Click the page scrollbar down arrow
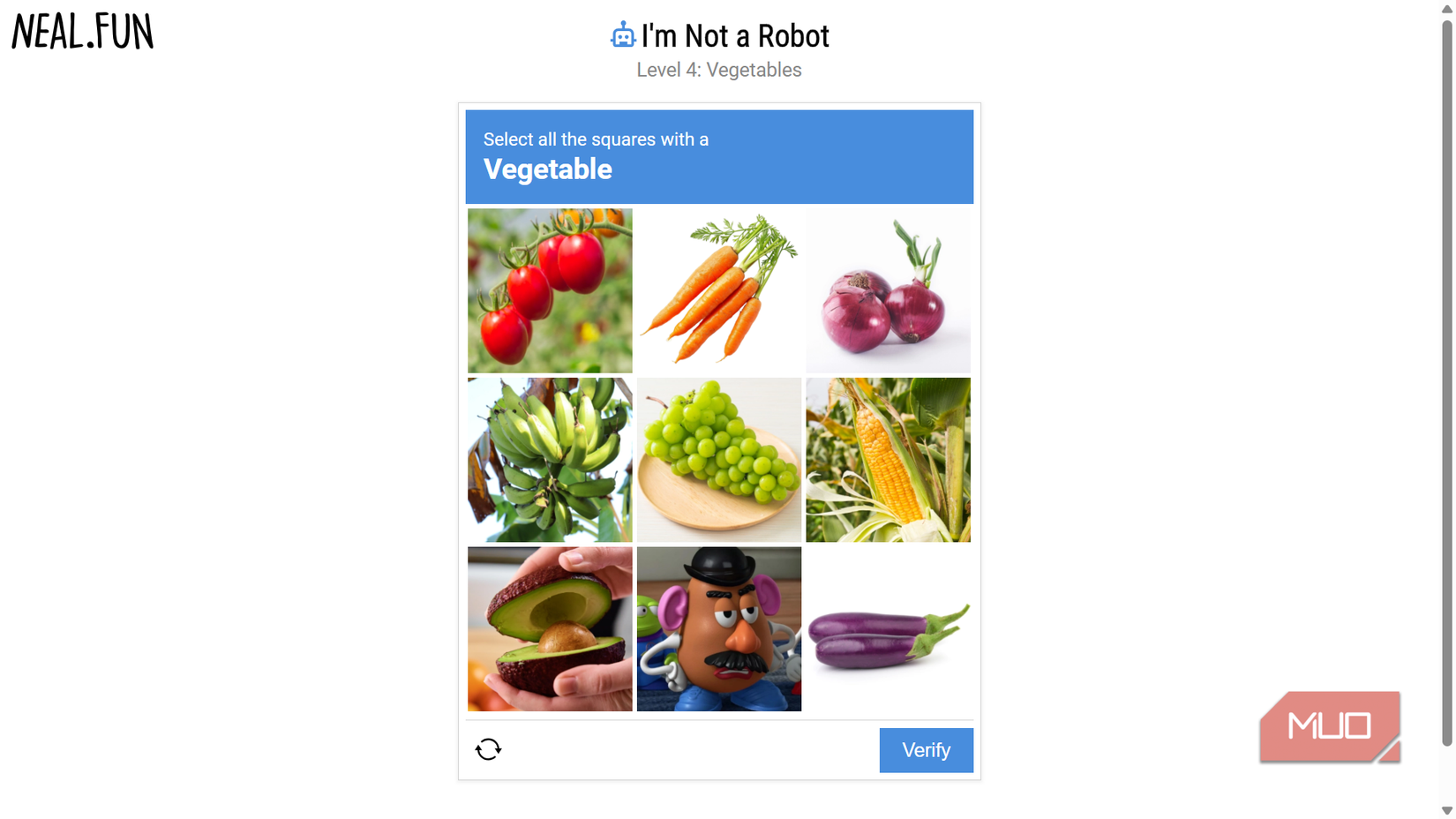 click(x=1447, y=810)
